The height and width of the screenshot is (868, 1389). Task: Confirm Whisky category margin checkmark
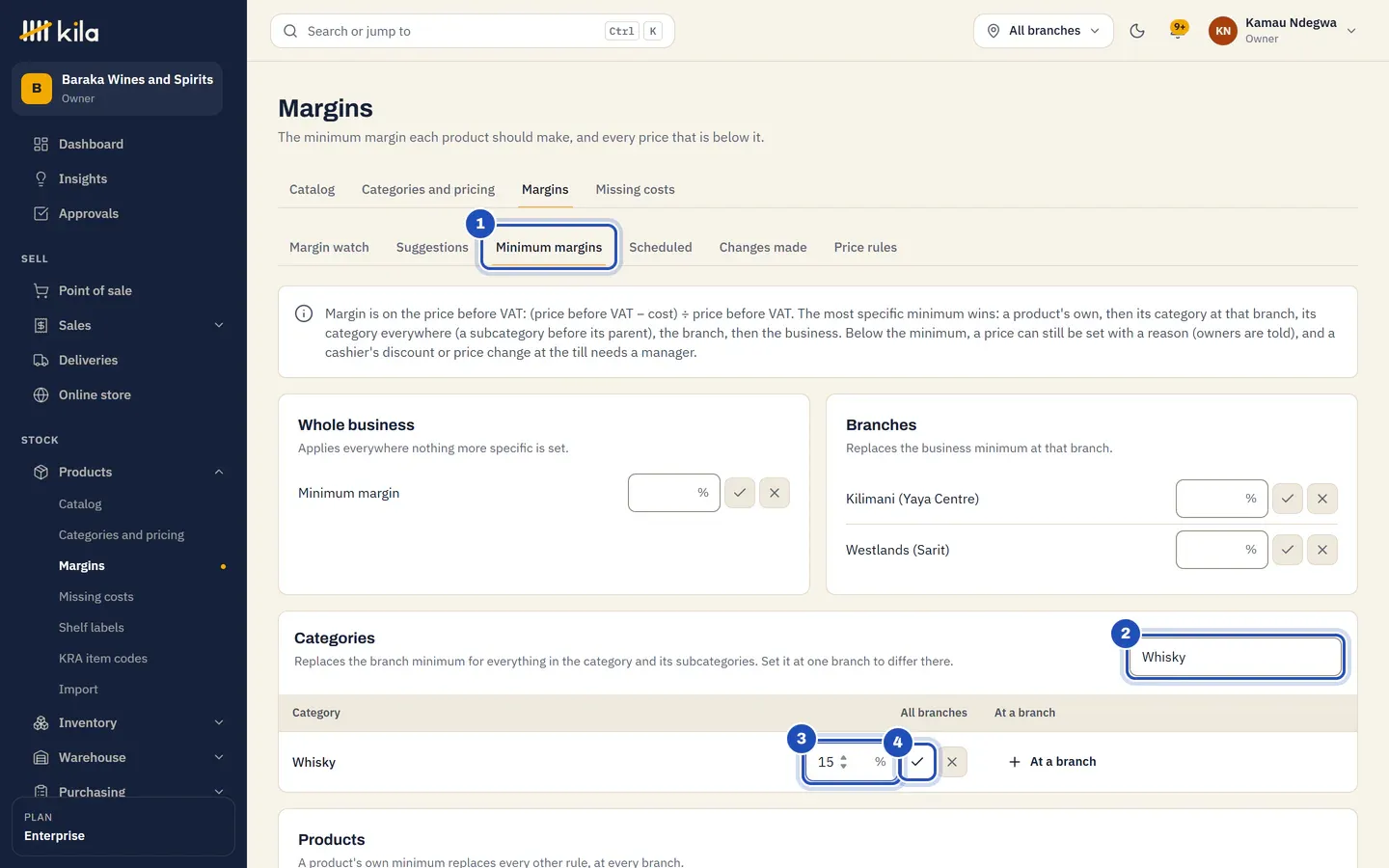(917, 762)
